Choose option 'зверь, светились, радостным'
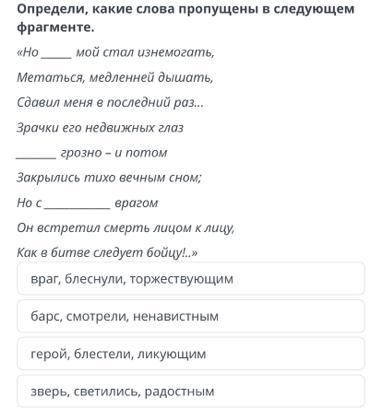 (x=191, y=391)
